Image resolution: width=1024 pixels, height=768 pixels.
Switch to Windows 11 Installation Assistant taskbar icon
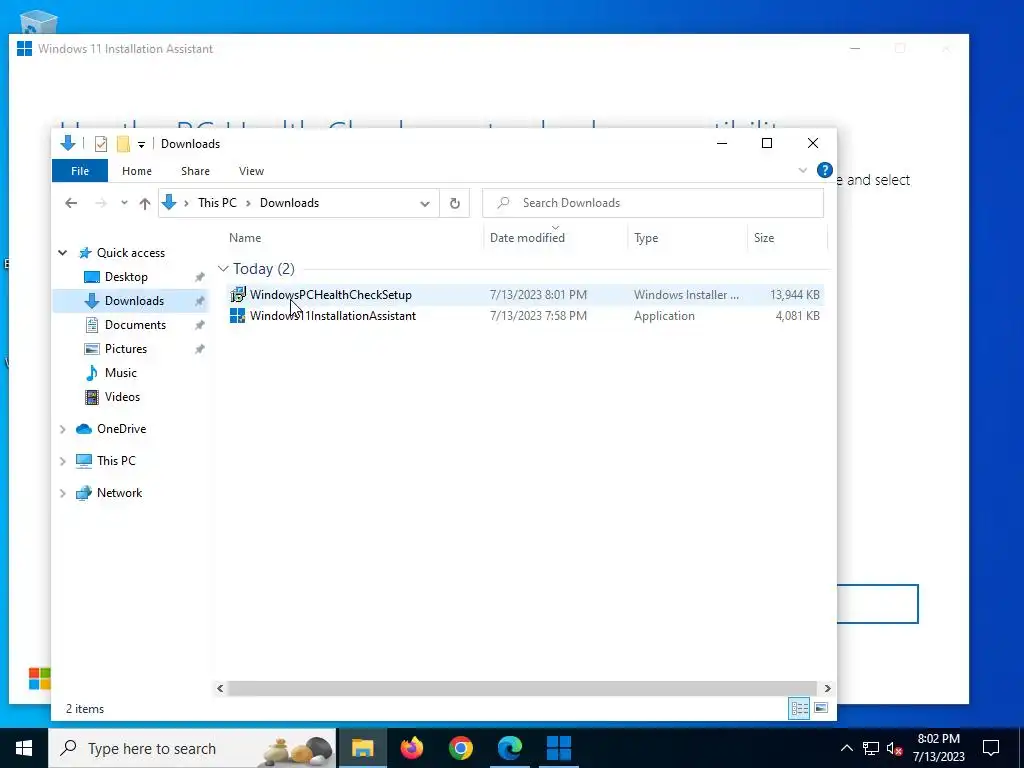pos(558,748)
